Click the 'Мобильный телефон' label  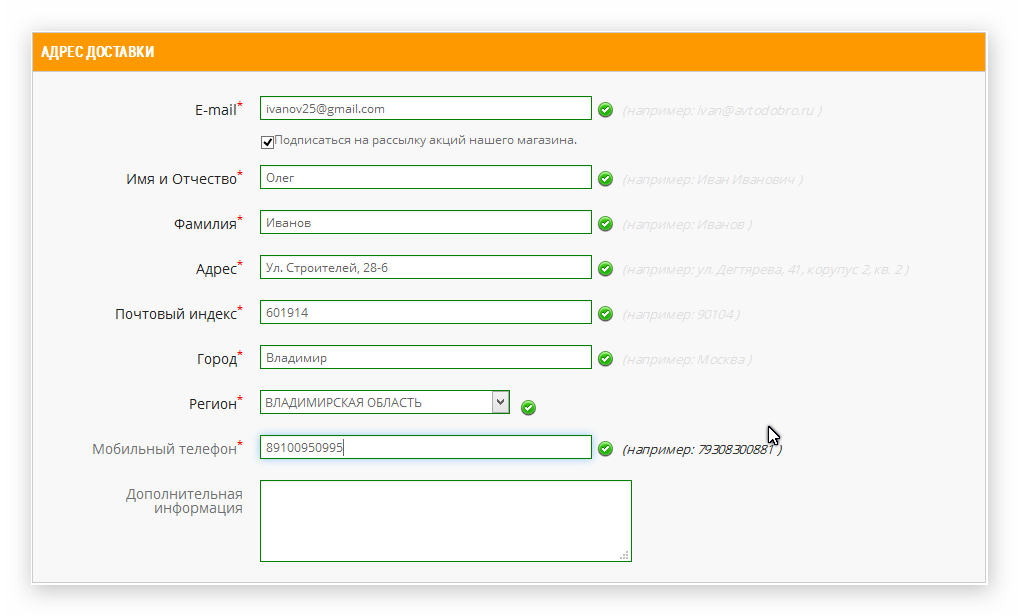[x=164, y=449]
